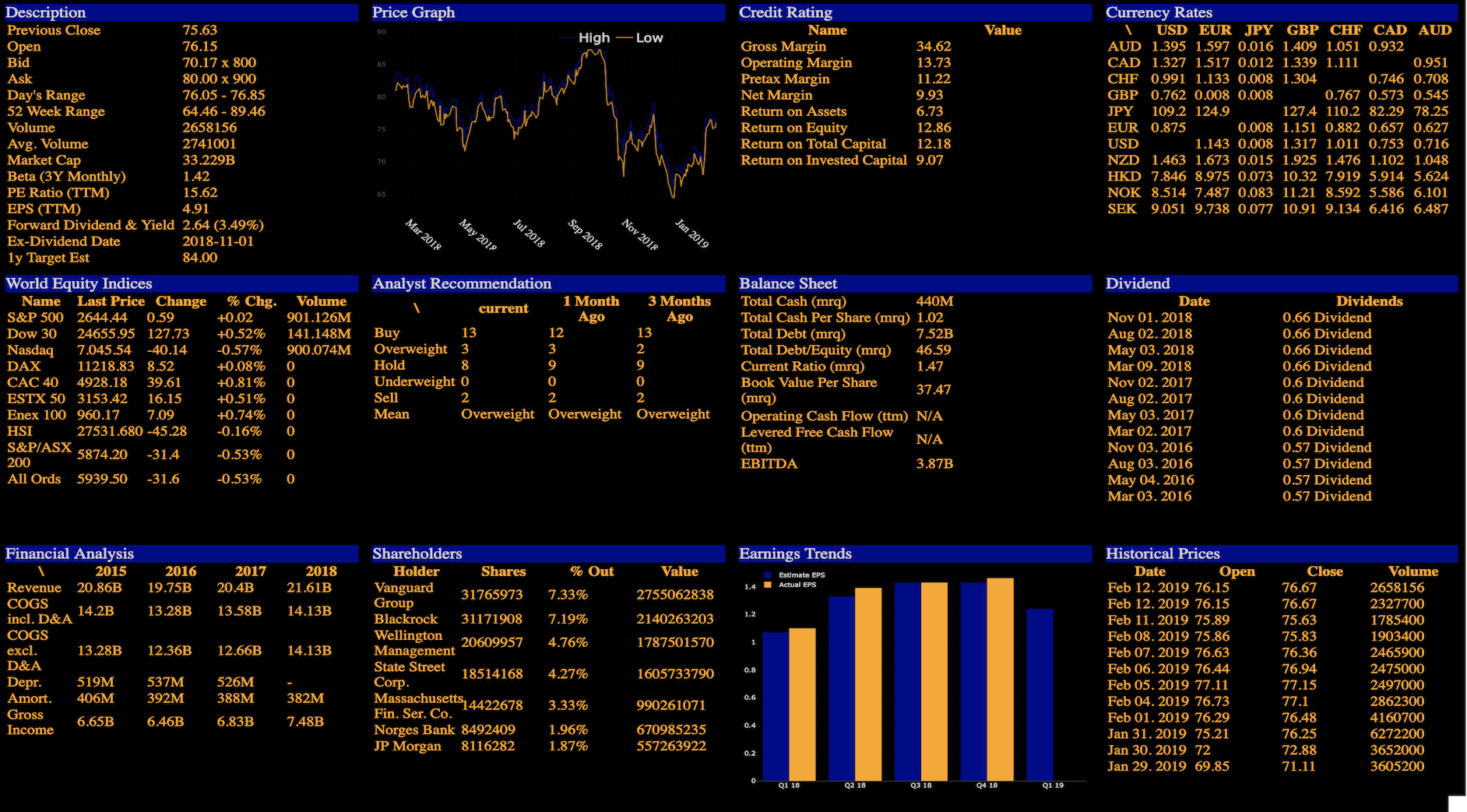Click the Ex-Dividend Date value "2018-11-01"

click(x=218, y=241)
